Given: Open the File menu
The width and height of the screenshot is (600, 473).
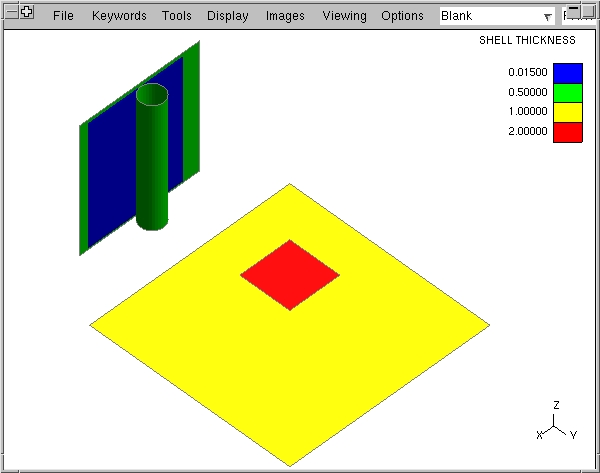Looking at the screenshot, I should click(63, 16).
